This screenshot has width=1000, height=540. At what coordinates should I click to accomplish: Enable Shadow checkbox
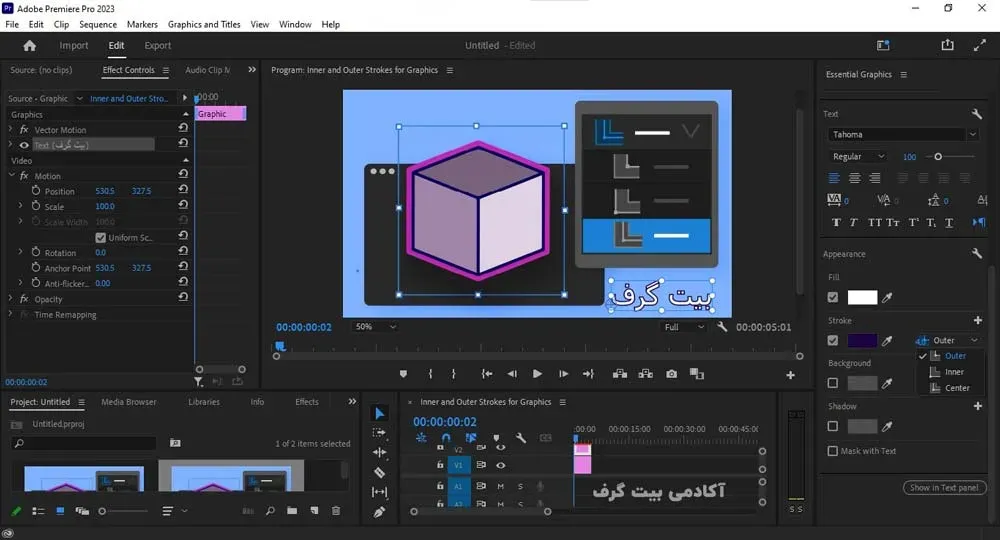coord(832,426)
